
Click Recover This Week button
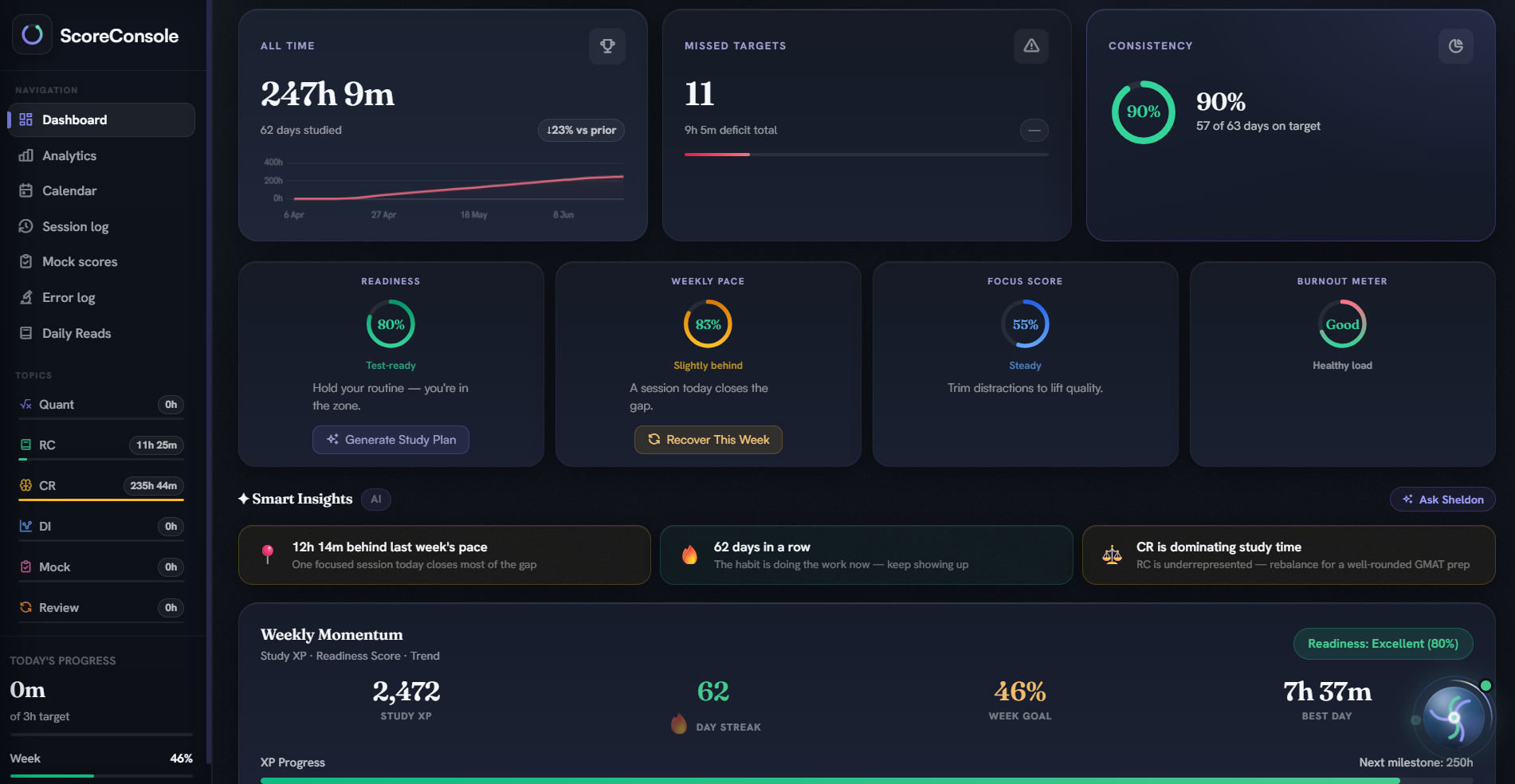(x=708, y=440)
